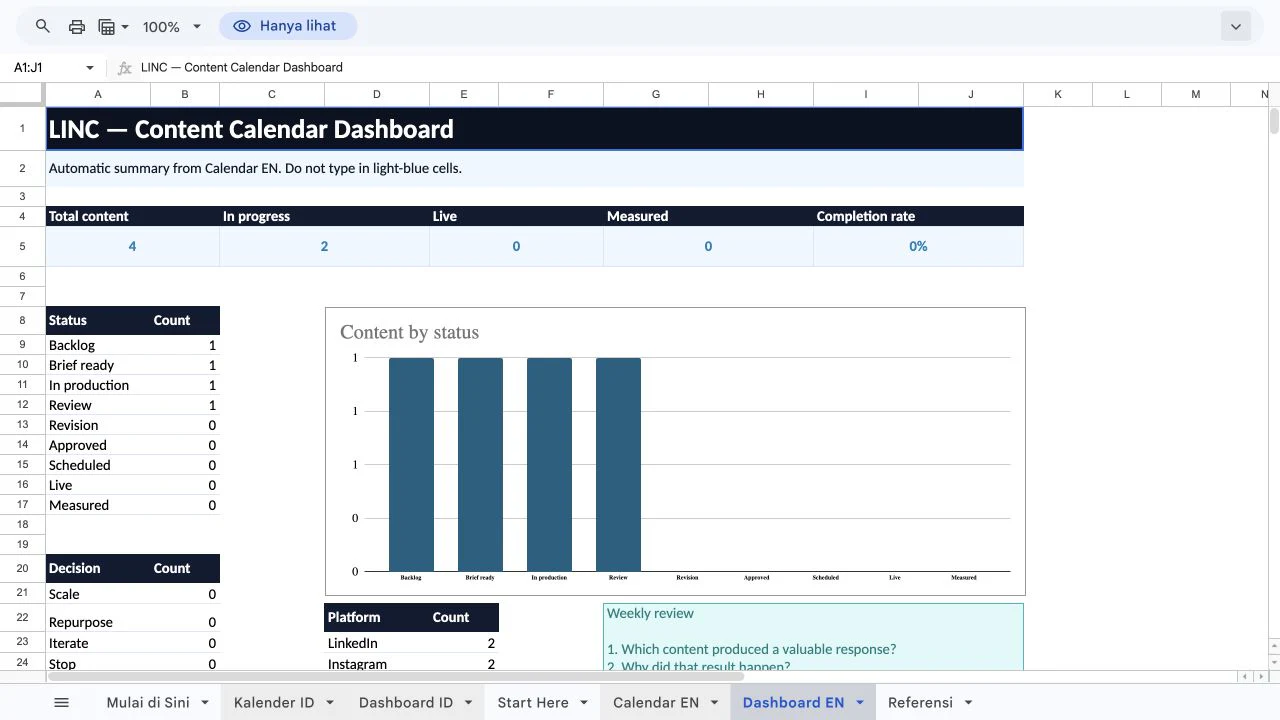Select the Total content header cell
Viewport: 1280px width, 720px height.
pos(132,216)
